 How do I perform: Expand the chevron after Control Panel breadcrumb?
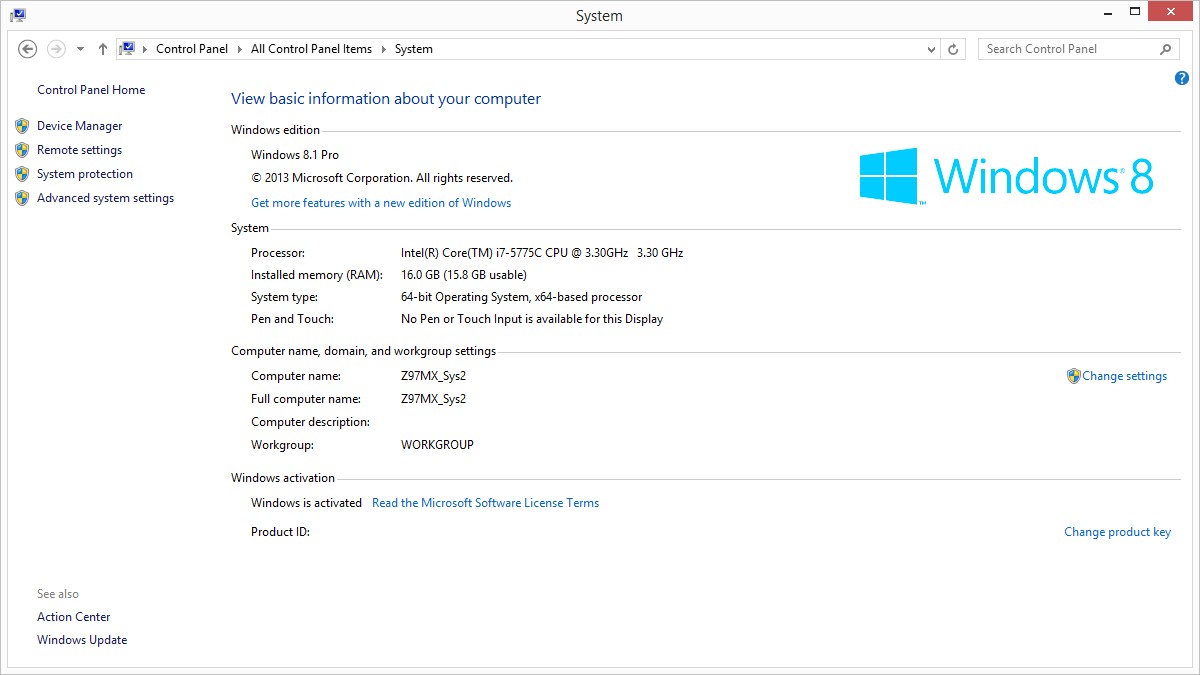click(240, 49)
